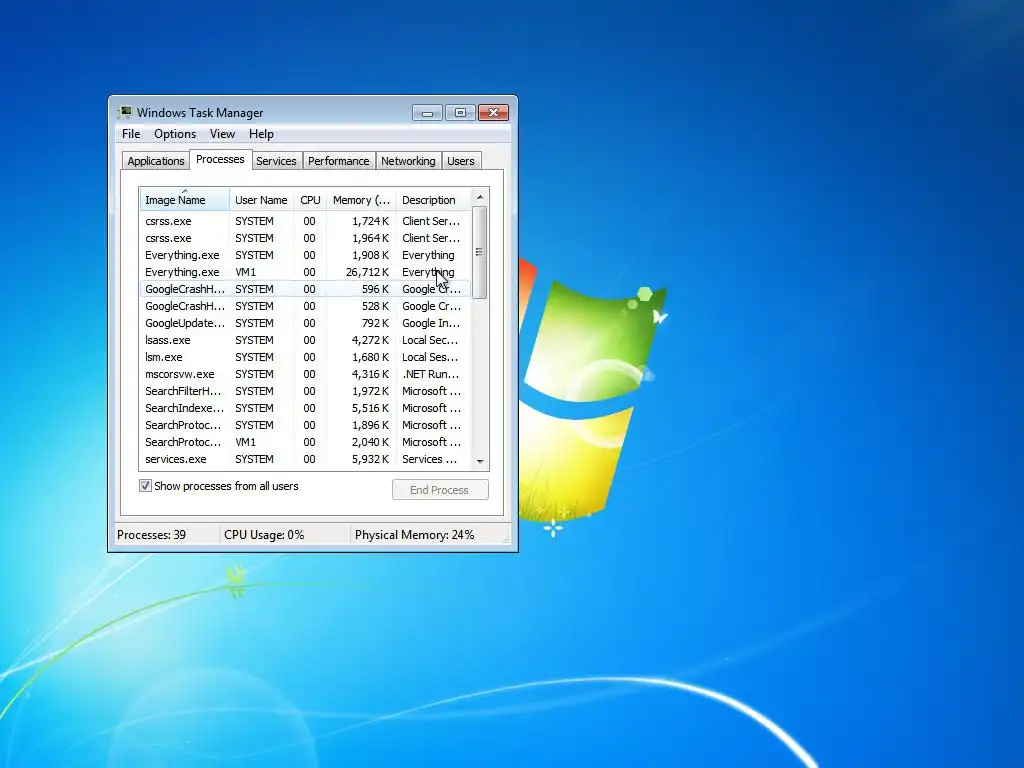This screenshot has width=1024, height=768.
Task: Select the services.exe process
Action: [x=304, y=459]
